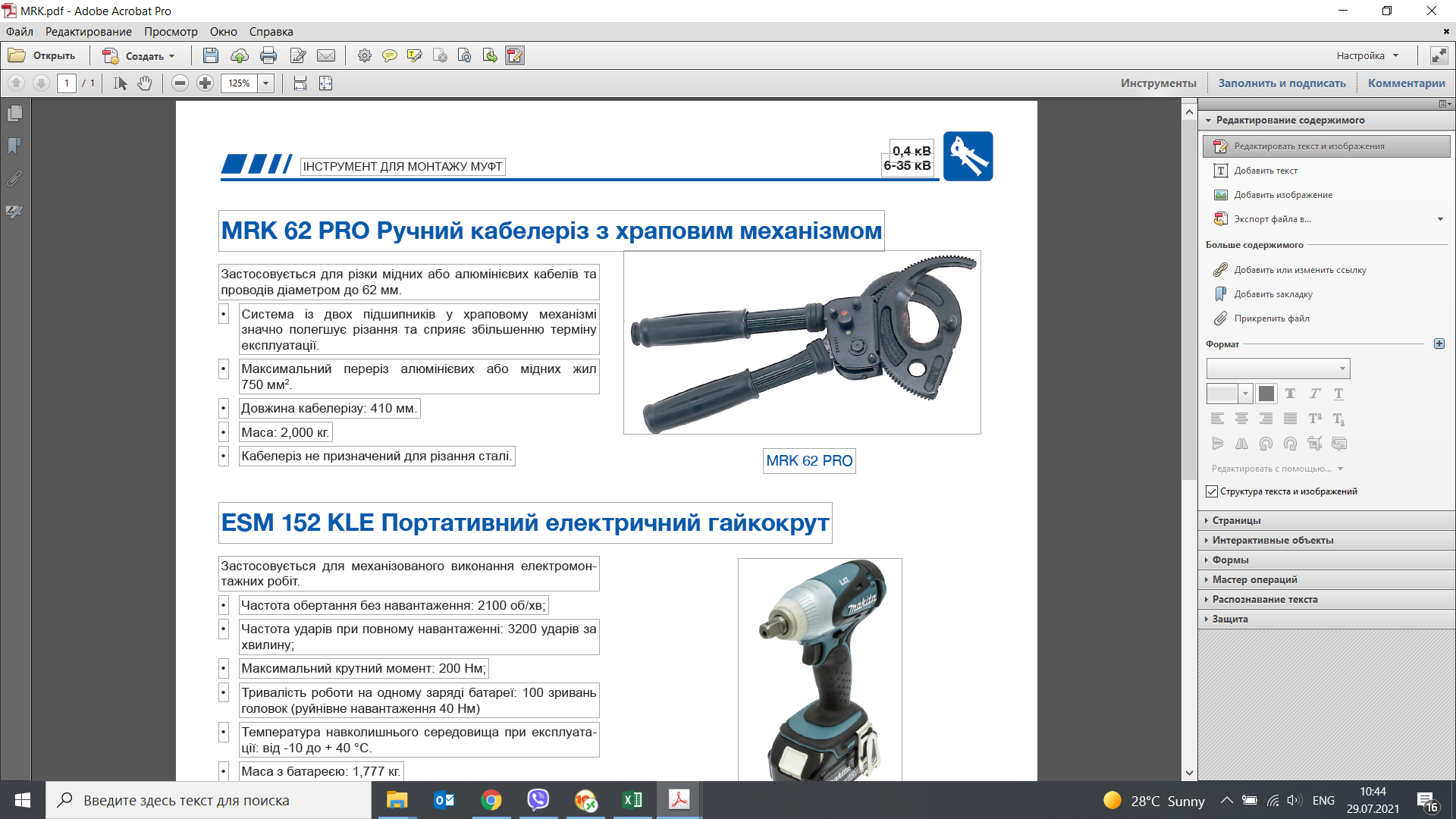Click the Save file floppy disk icon
Viewport: 1456px width, 819px height.
[211, 55]
